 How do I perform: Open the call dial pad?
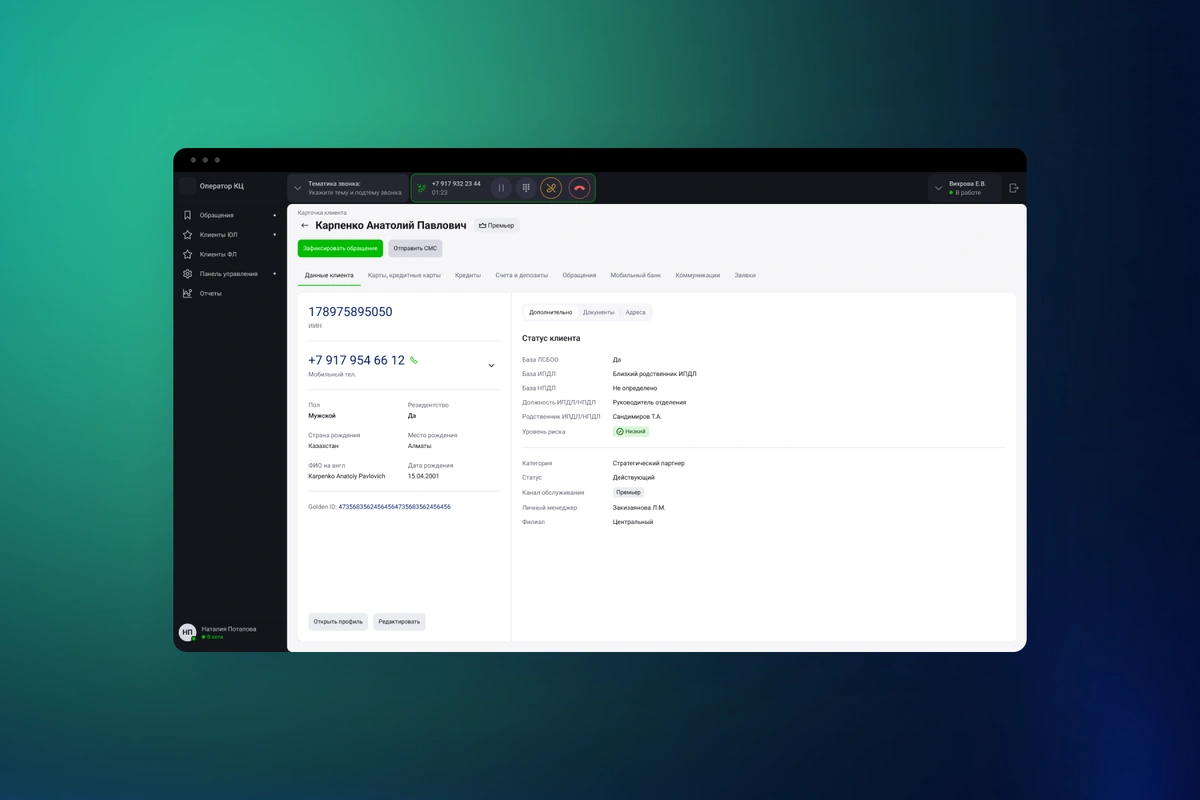pos(526,188)
